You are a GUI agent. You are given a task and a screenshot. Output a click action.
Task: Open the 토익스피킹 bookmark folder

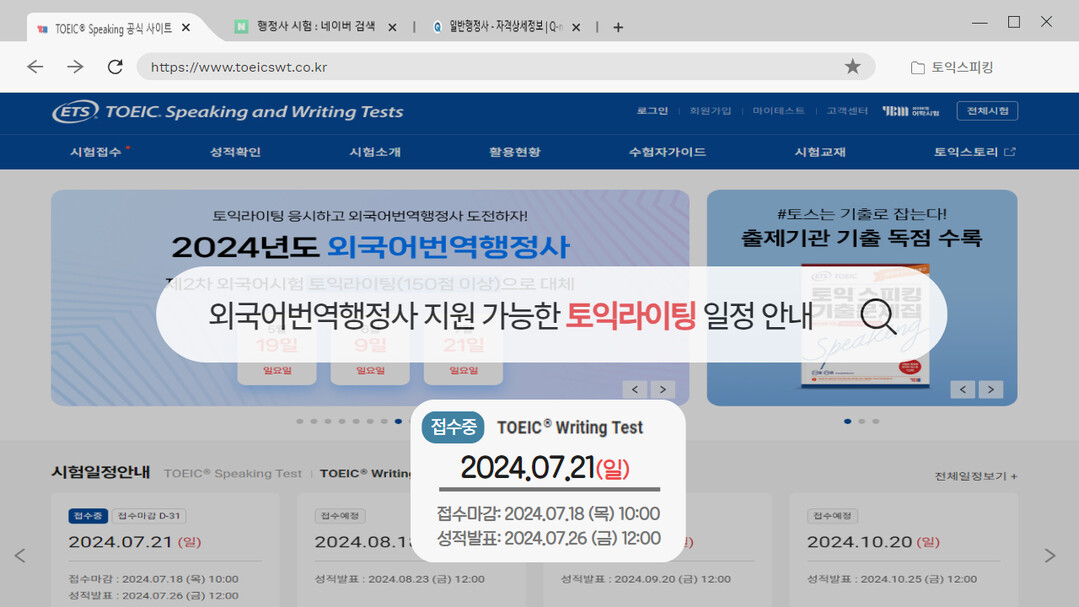point(951,67)
